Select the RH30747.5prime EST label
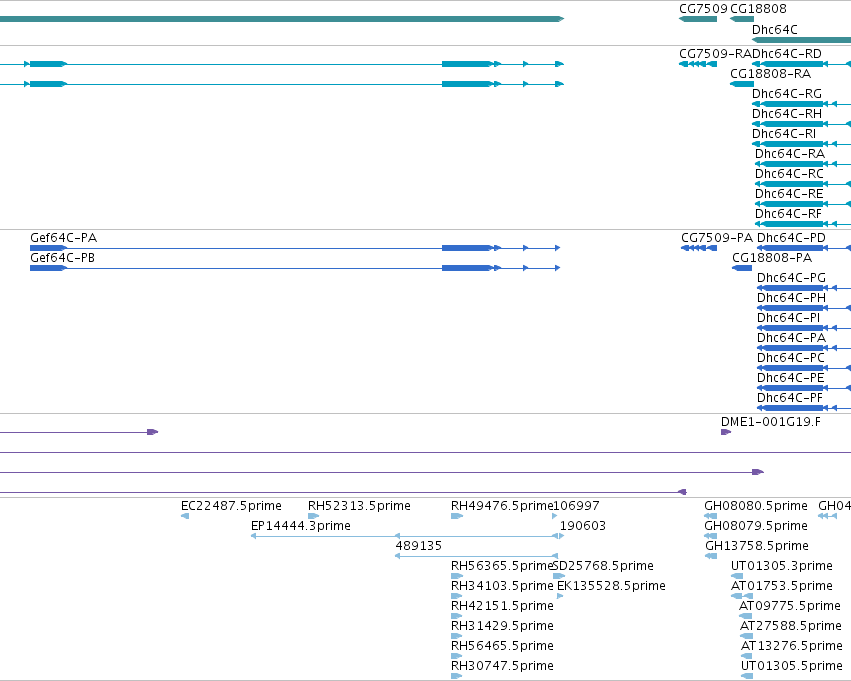The image size is (851, 681). pyautogui.click(x=503, y=666)
